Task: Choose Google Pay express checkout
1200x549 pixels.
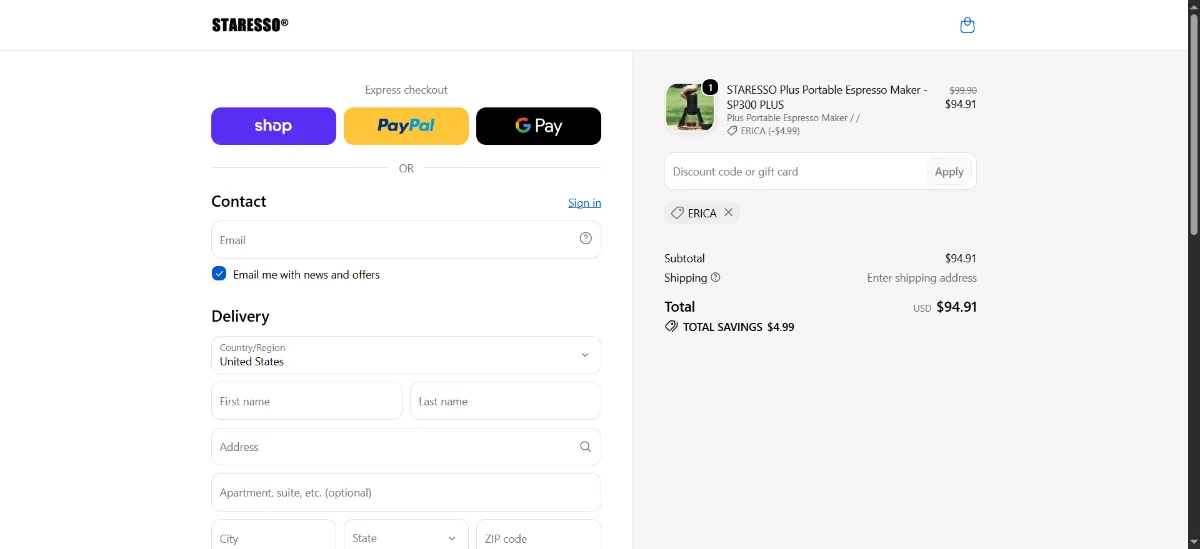Action: coord(538,126)
